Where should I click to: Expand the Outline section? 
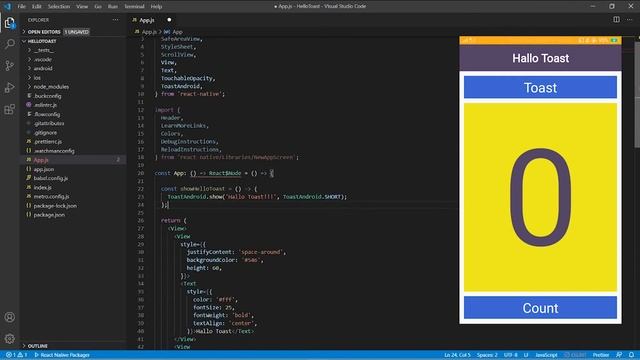(x=38, y=346)
